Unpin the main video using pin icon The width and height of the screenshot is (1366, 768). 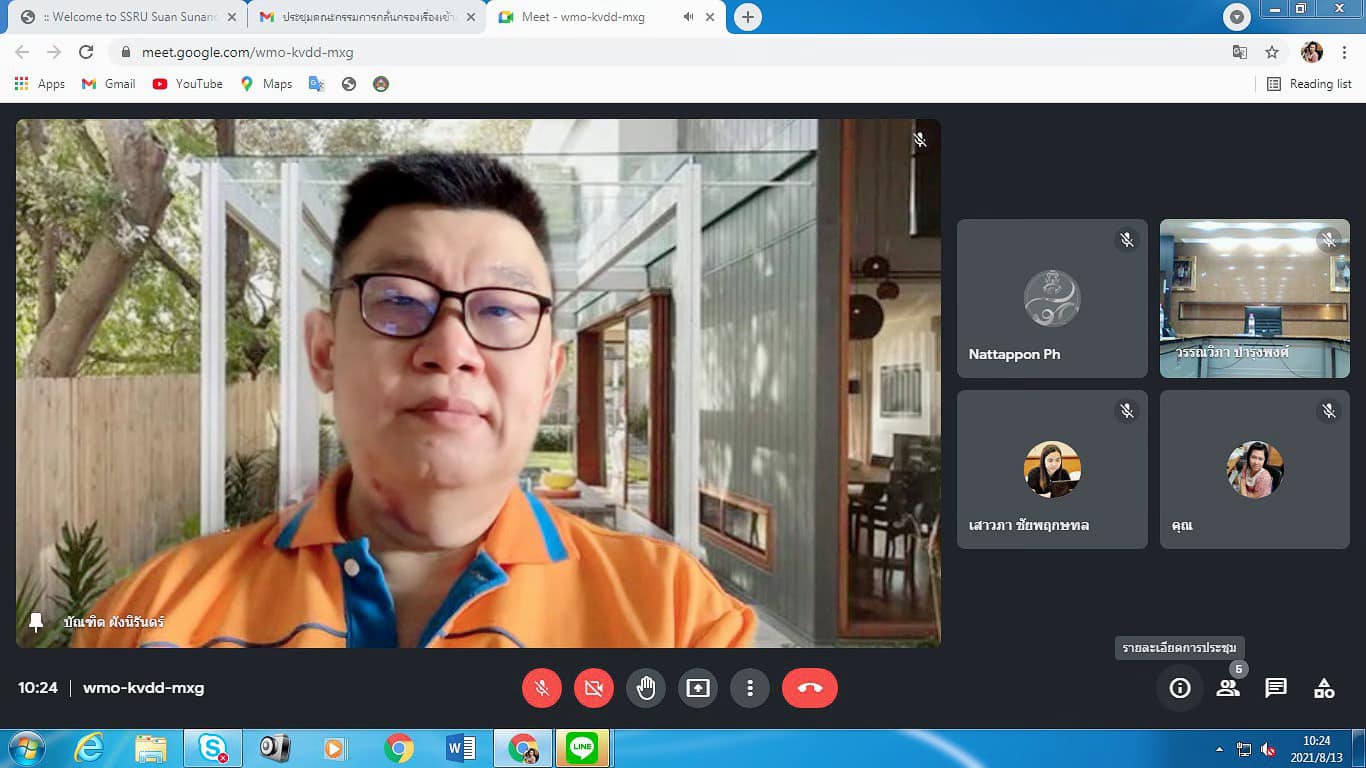pyautogui.click(x=36, y=622)
